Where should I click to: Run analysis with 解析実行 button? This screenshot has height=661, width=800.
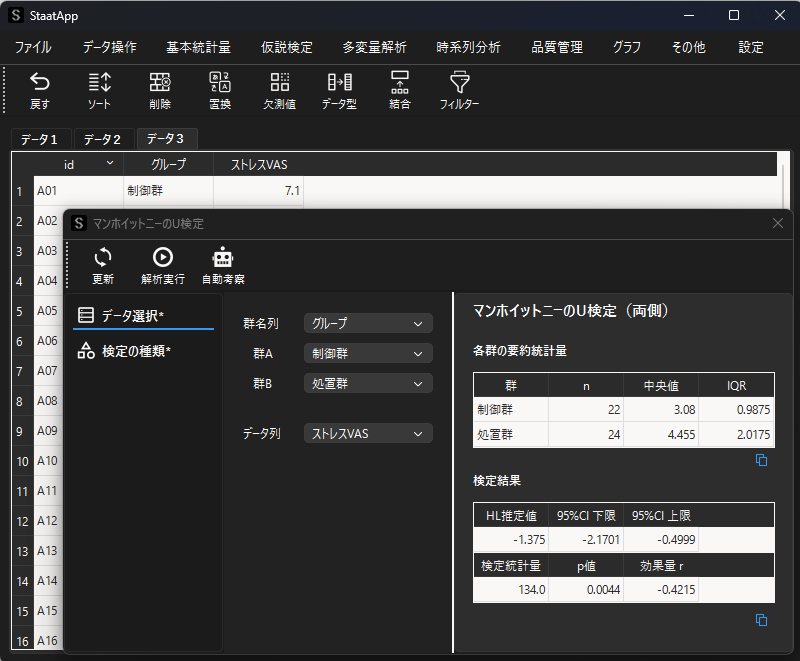coord(163,265)
